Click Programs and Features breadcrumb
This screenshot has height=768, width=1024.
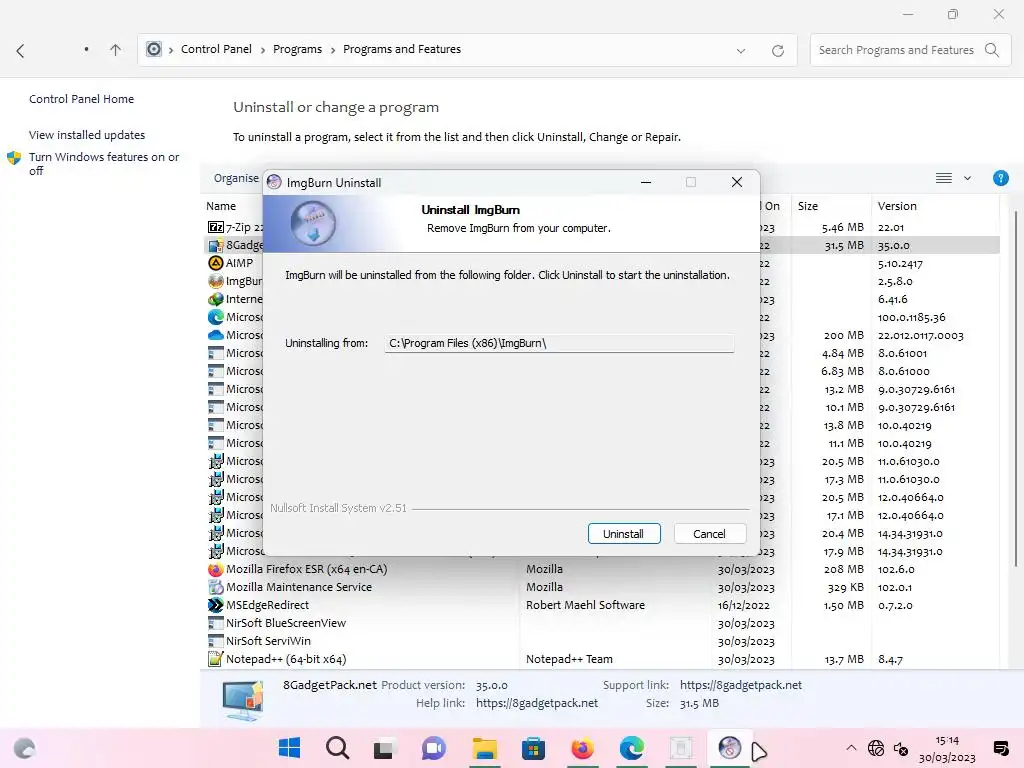(x=402, y=49)
